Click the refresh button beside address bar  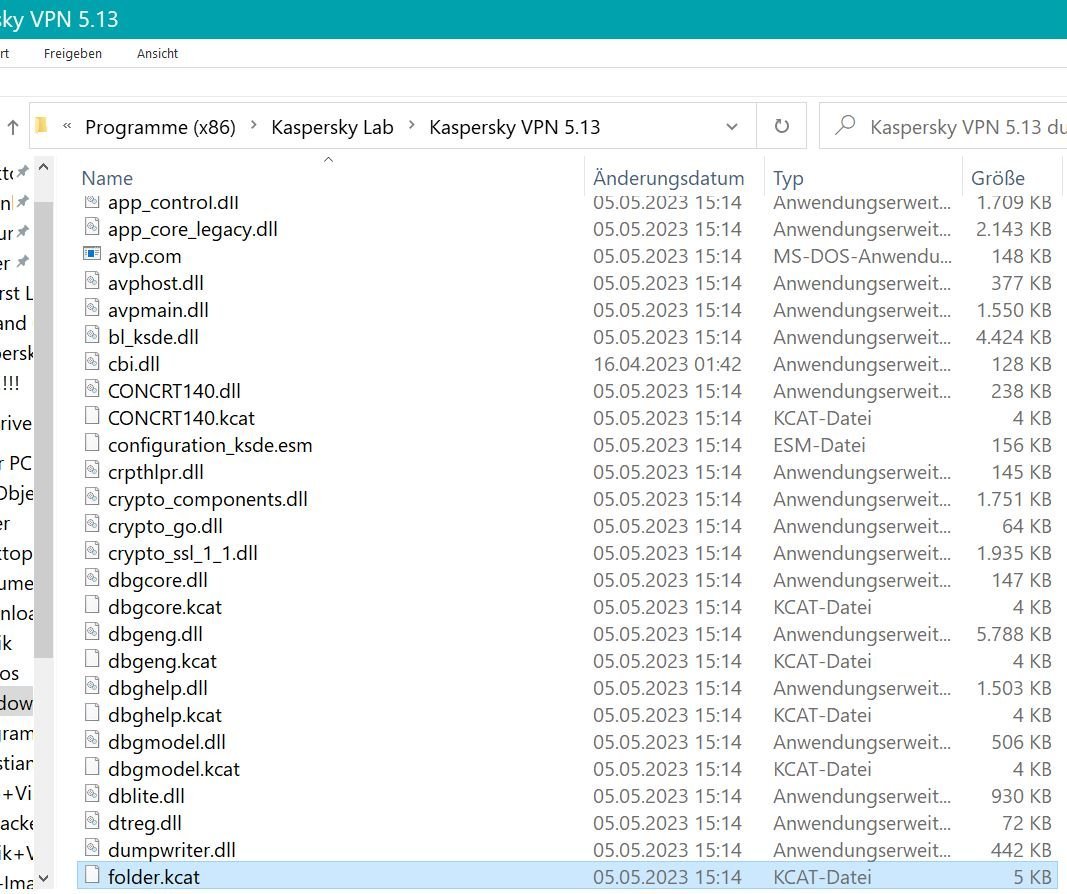(x=782, y=127)
